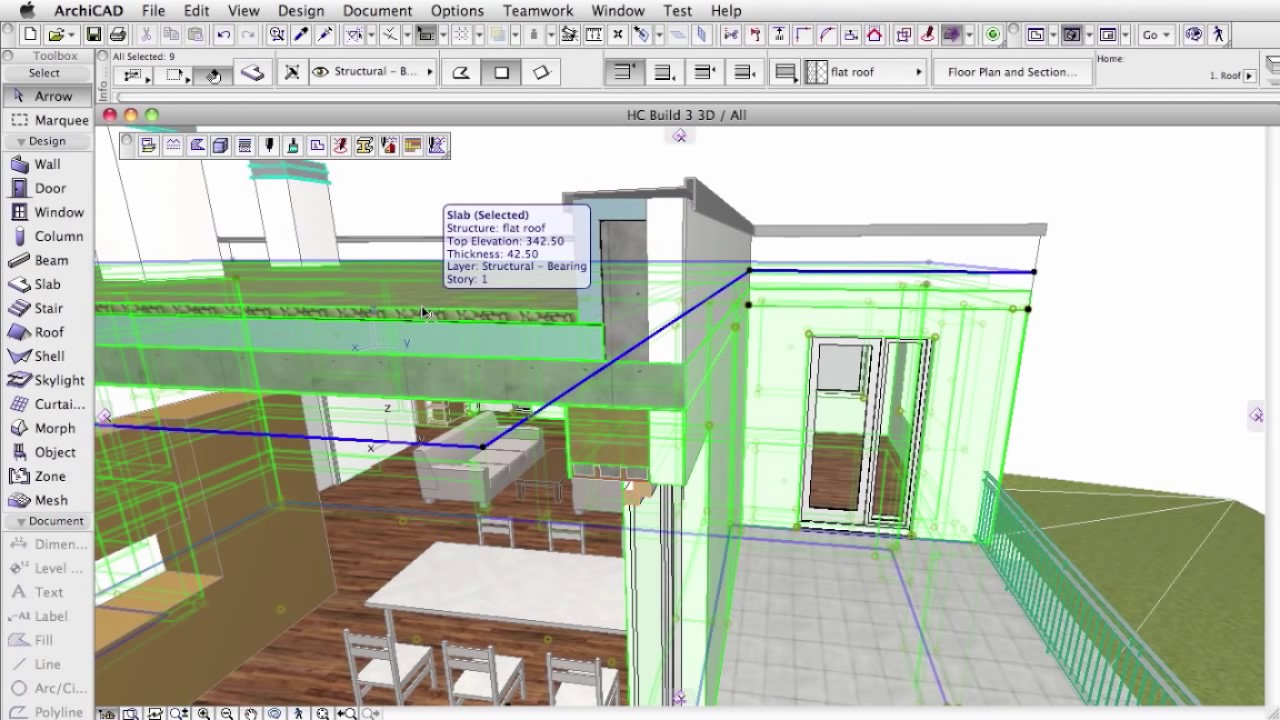Viewport: 1280px width, 720px height.
Task: Open the File menu
Action: pyautogui.click(x=153, y=11)
